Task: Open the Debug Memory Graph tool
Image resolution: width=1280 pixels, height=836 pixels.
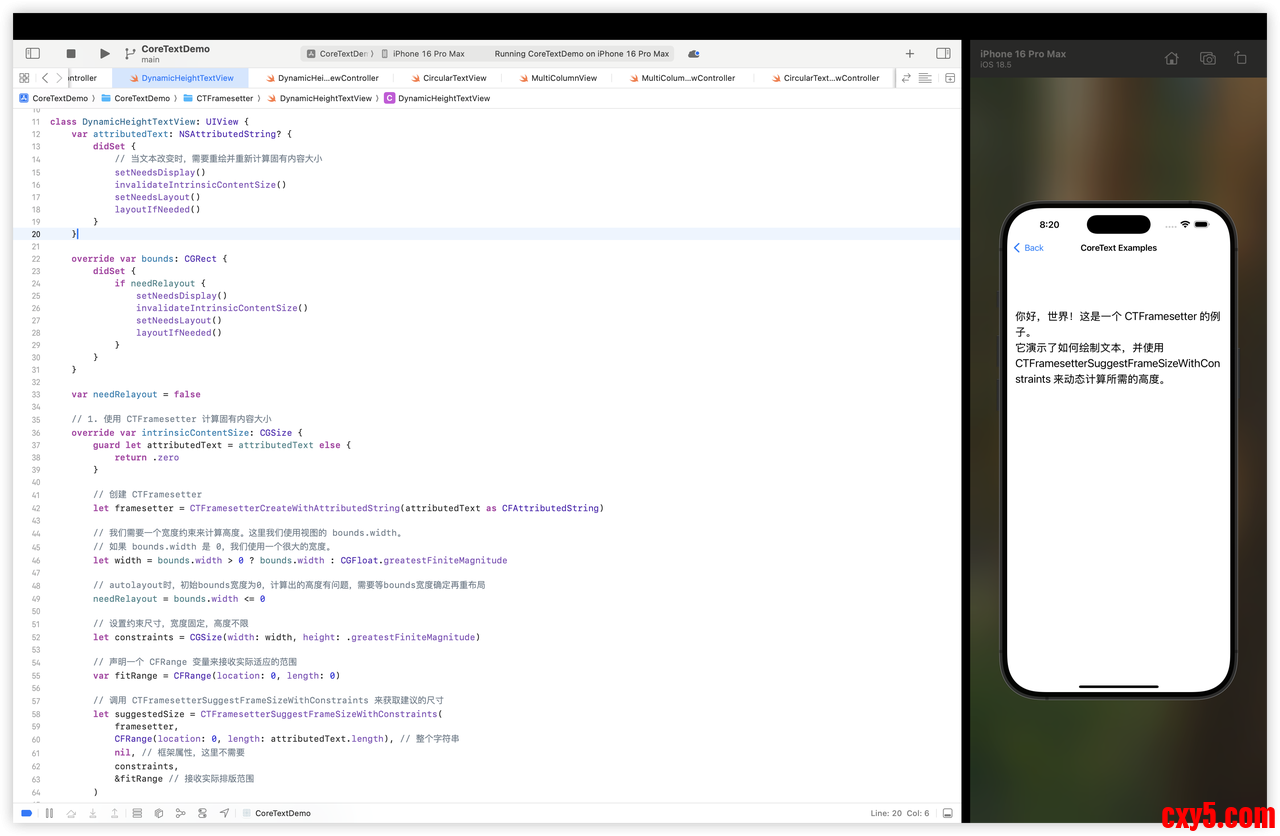Action: pos(181,813)
